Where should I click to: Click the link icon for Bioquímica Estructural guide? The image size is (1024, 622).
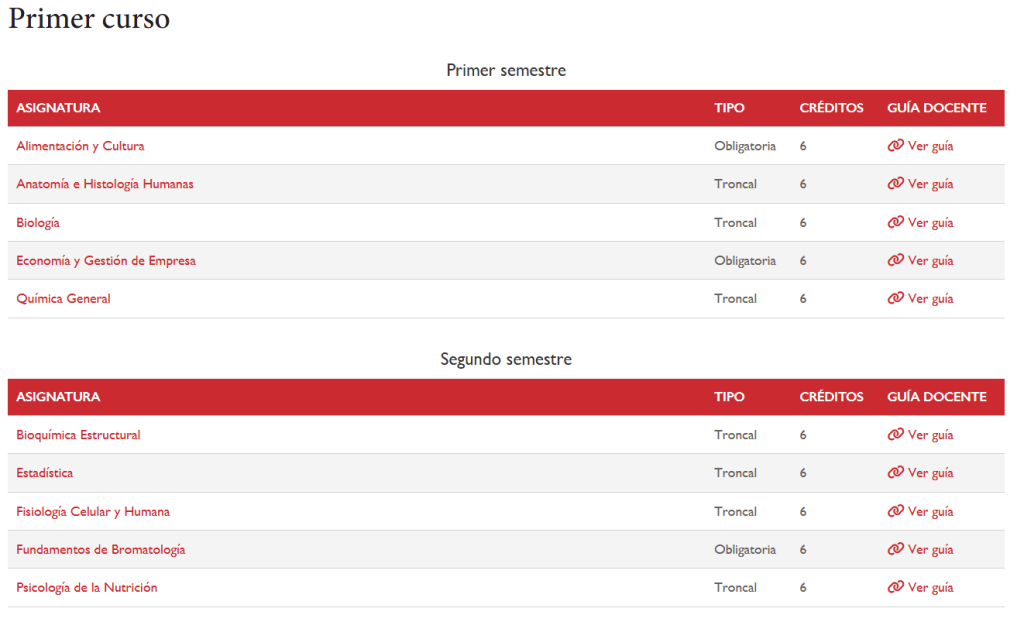tap(895, 434)
